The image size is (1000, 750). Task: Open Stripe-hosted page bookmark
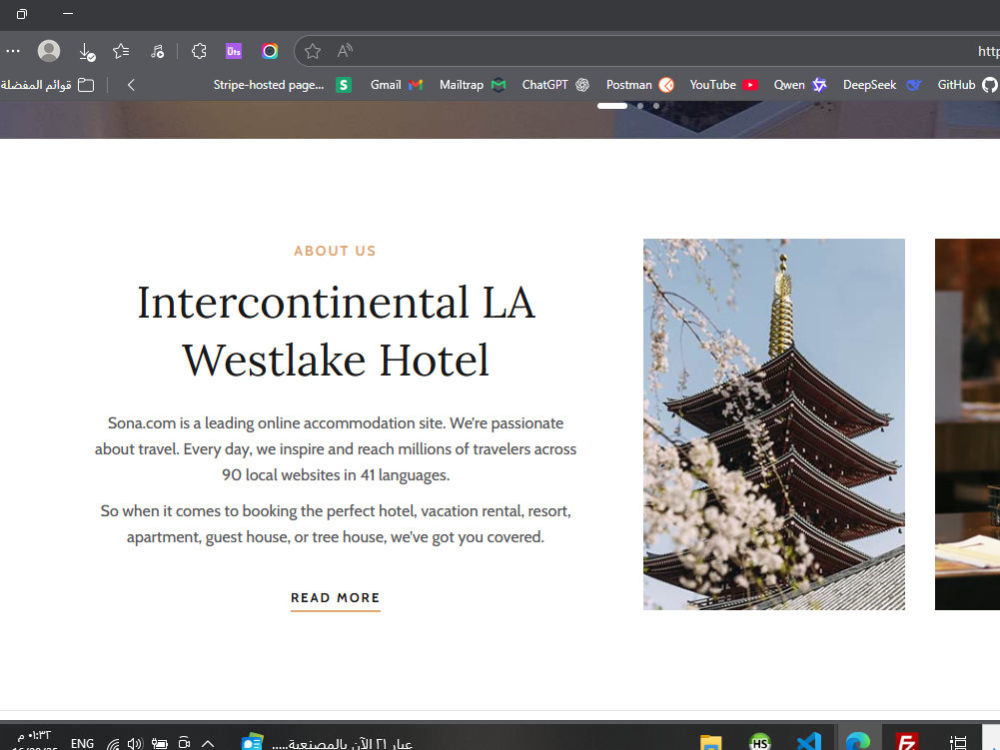click(282, 85)
